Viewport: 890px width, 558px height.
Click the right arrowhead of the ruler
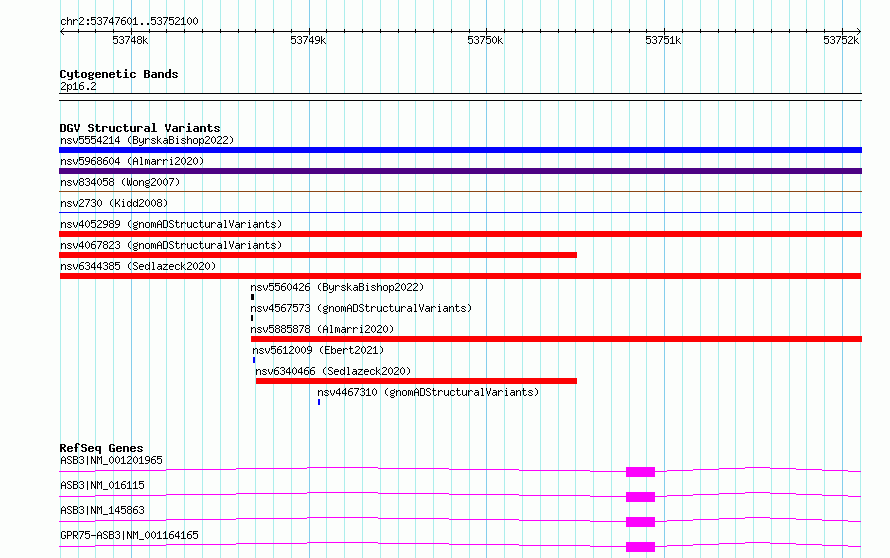pyautogui.click(x=859, y=32)
